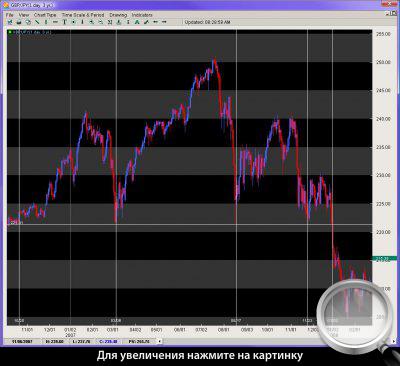Open the Drawing menu

pos(118,15)
